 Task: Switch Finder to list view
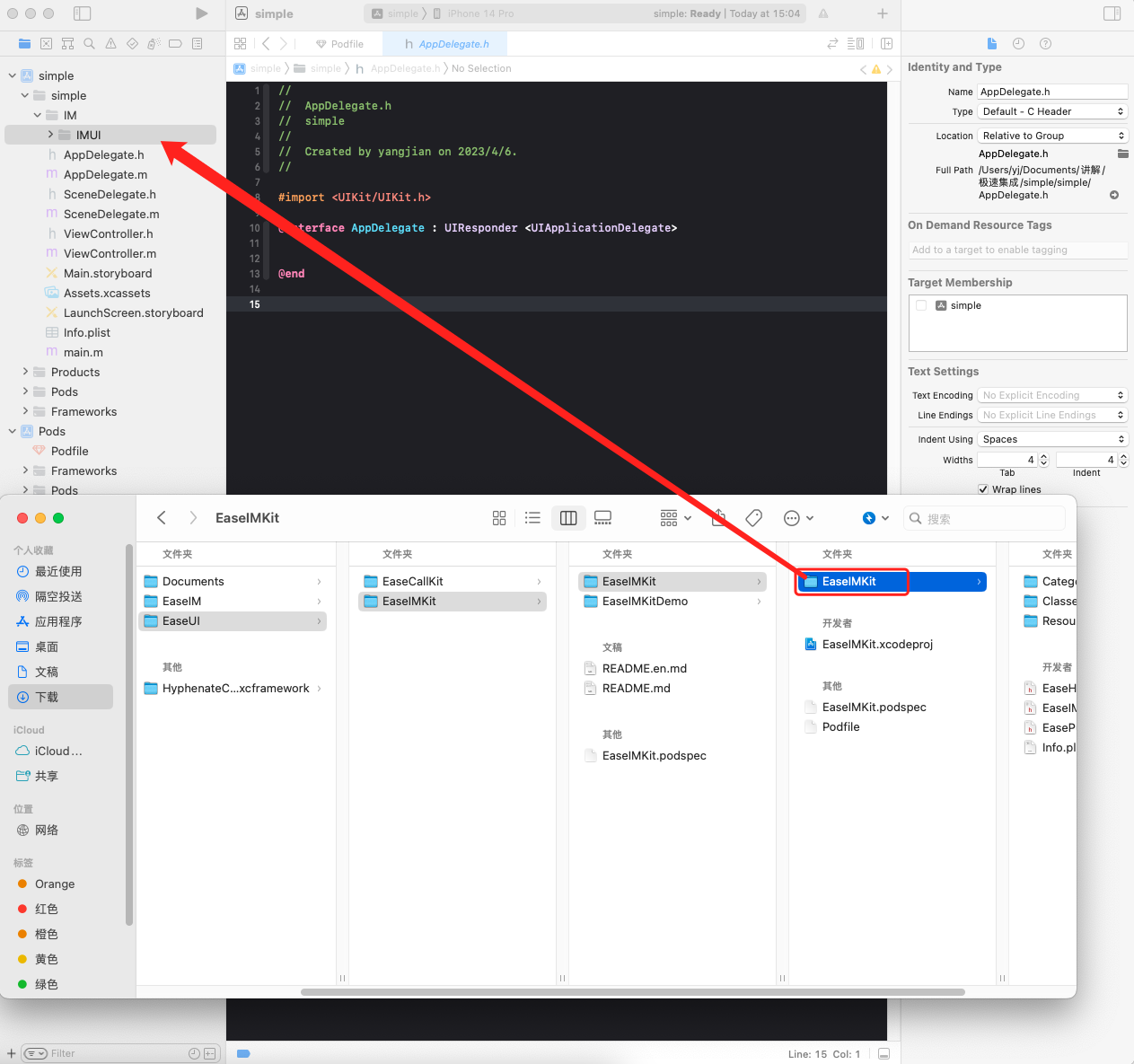(x=532, y=518)
